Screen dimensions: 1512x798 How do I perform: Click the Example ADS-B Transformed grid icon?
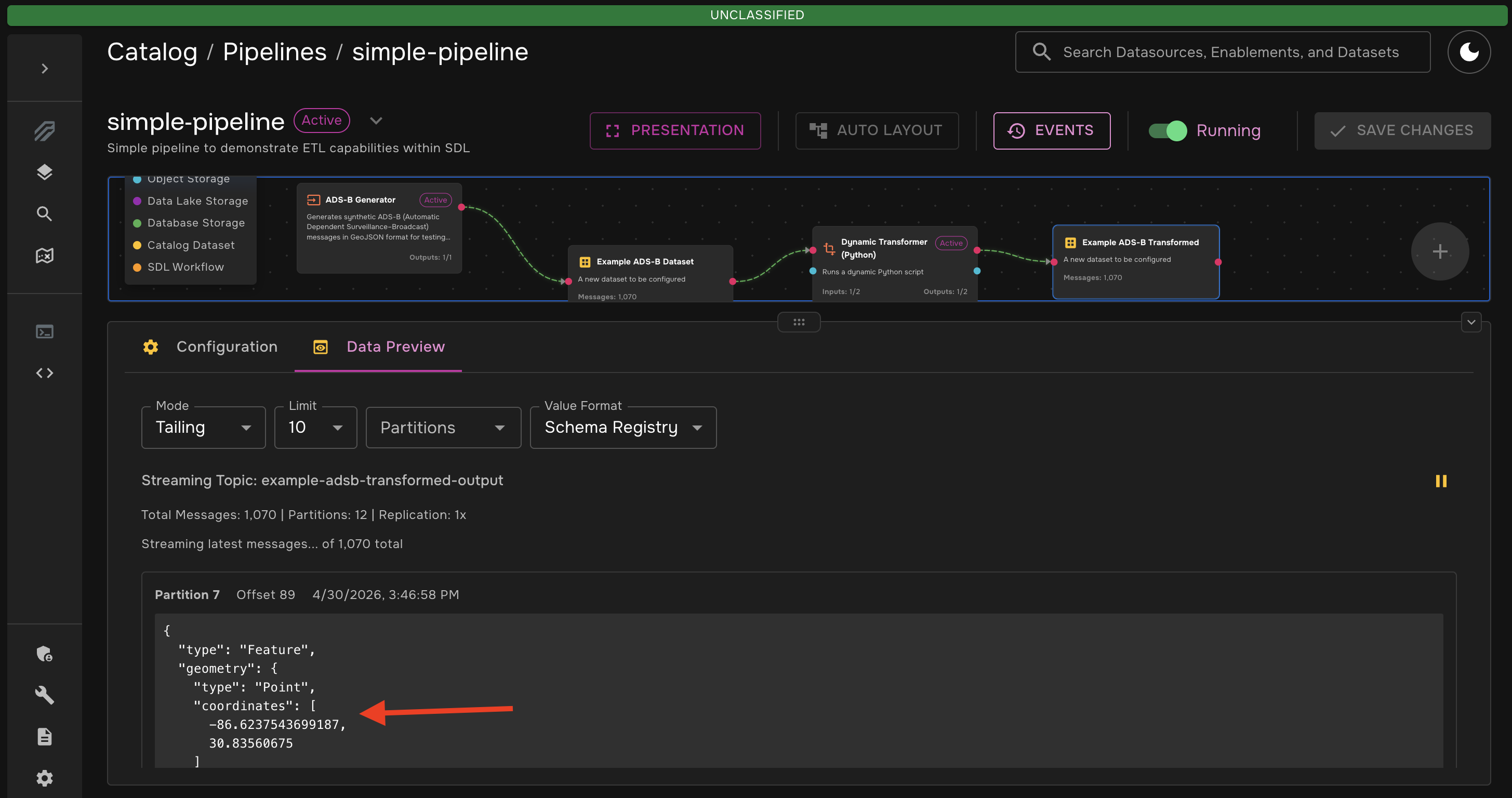click(1070, 242)
